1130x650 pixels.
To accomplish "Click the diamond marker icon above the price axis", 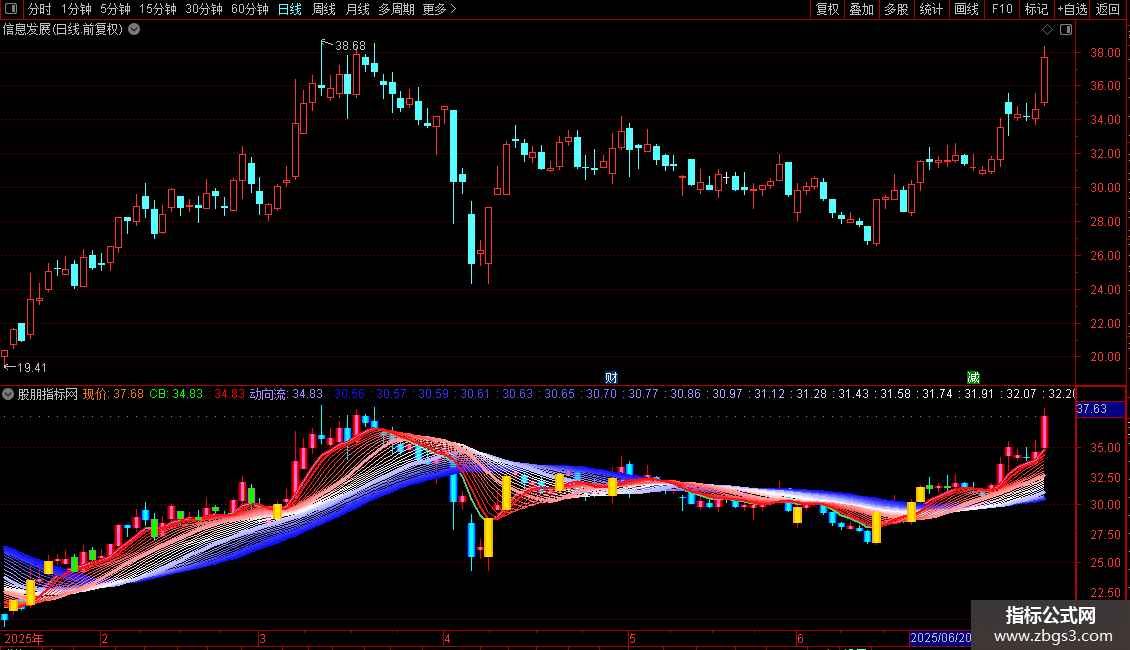I will [x=1048, y=30].
